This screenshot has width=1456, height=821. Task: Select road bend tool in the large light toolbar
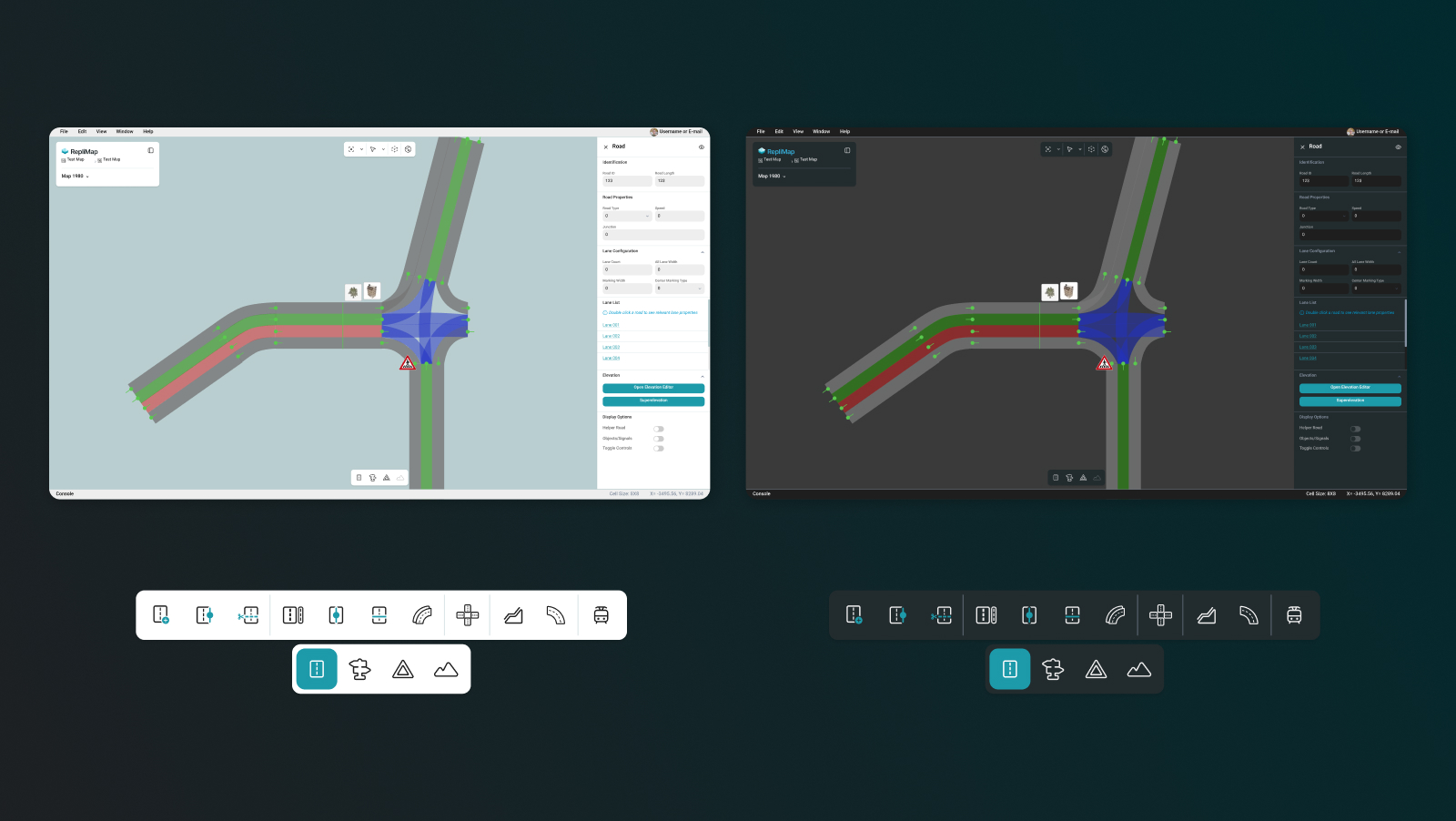556,615
